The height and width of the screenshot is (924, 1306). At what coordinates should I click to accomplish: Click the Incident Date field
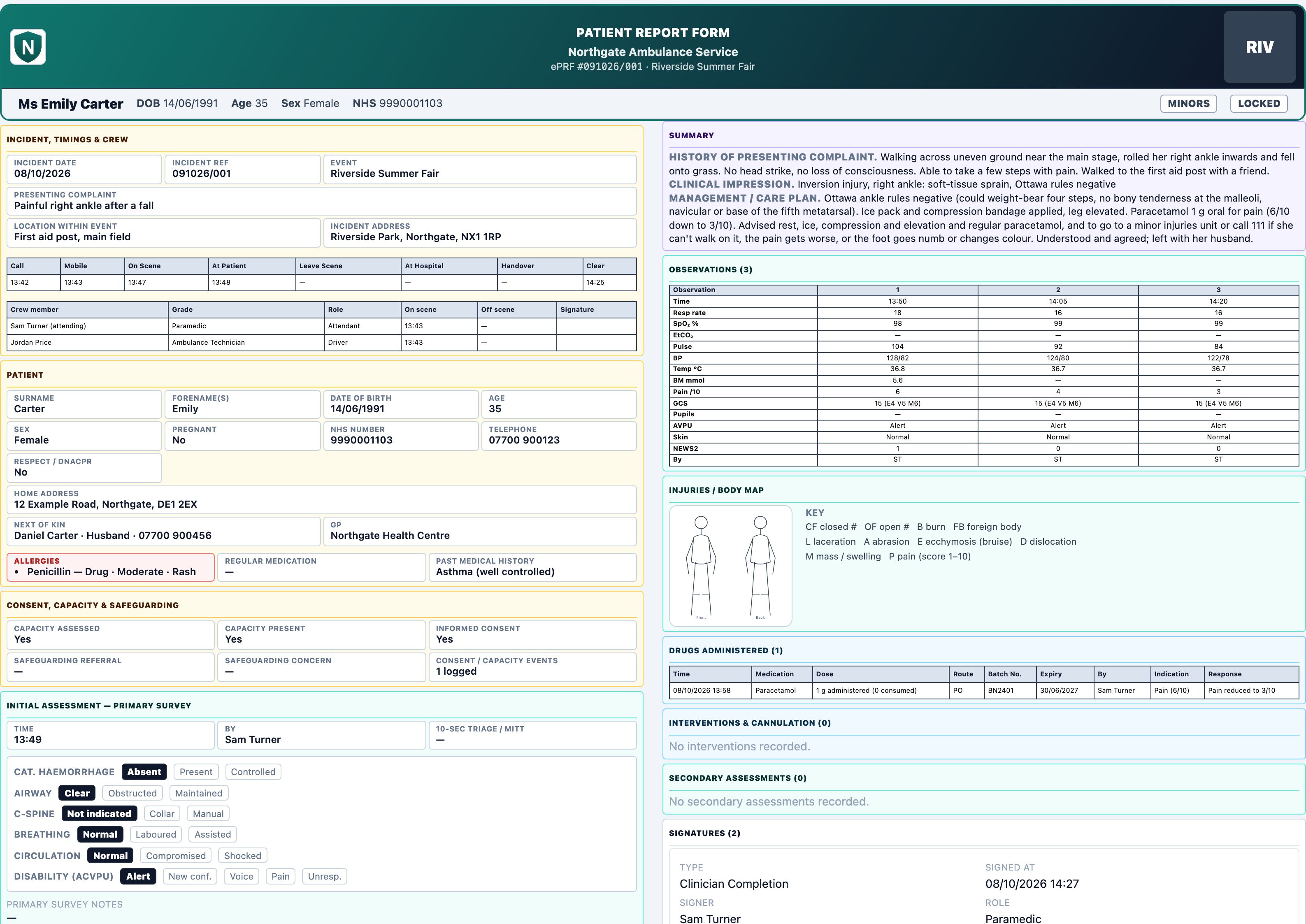coord(84,169)
